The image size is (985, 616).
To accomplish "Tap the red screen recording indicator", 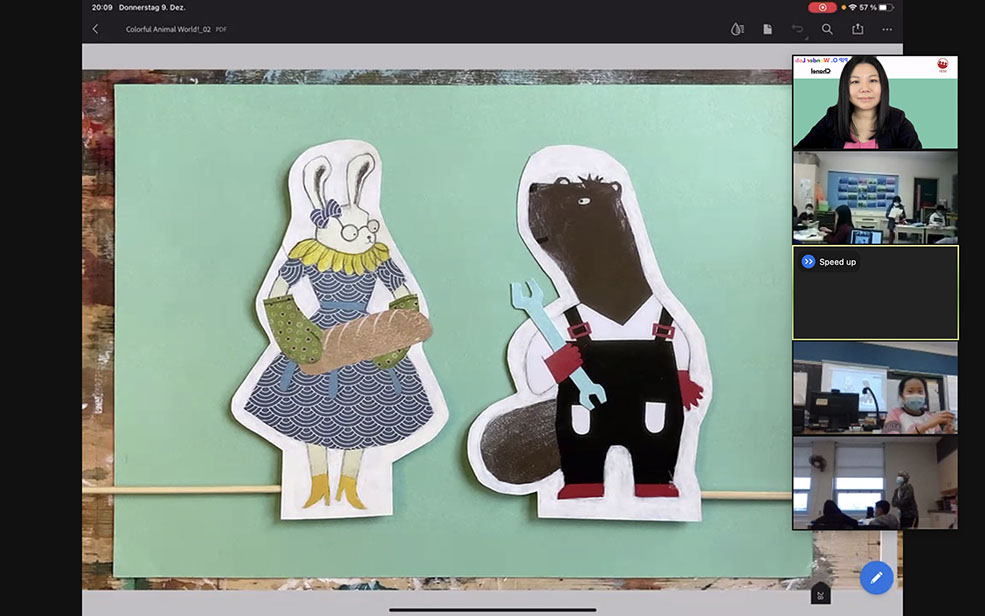I will point(822,7).
